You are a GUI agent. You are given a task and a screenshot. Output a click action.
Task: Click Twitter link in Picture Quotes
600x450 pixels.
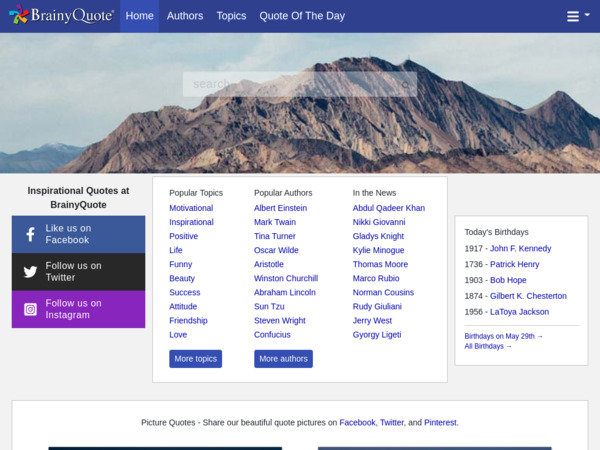[391, 422]
